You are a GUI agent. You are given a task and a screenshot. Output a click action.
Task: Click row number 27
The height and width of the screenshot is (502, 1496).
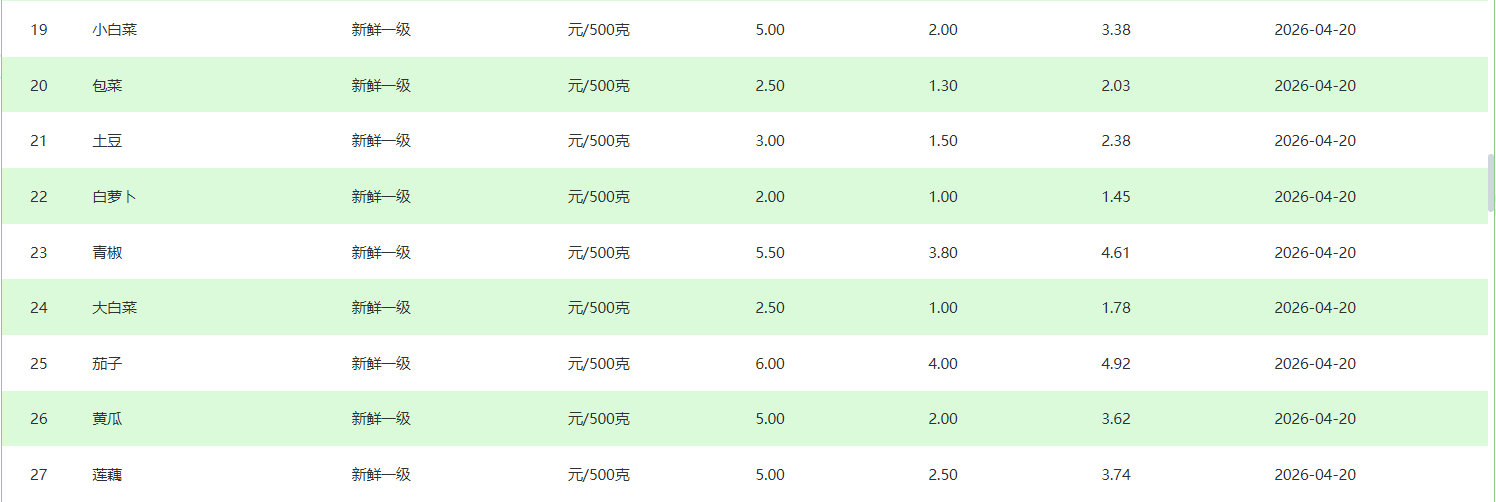pos(39,475)
